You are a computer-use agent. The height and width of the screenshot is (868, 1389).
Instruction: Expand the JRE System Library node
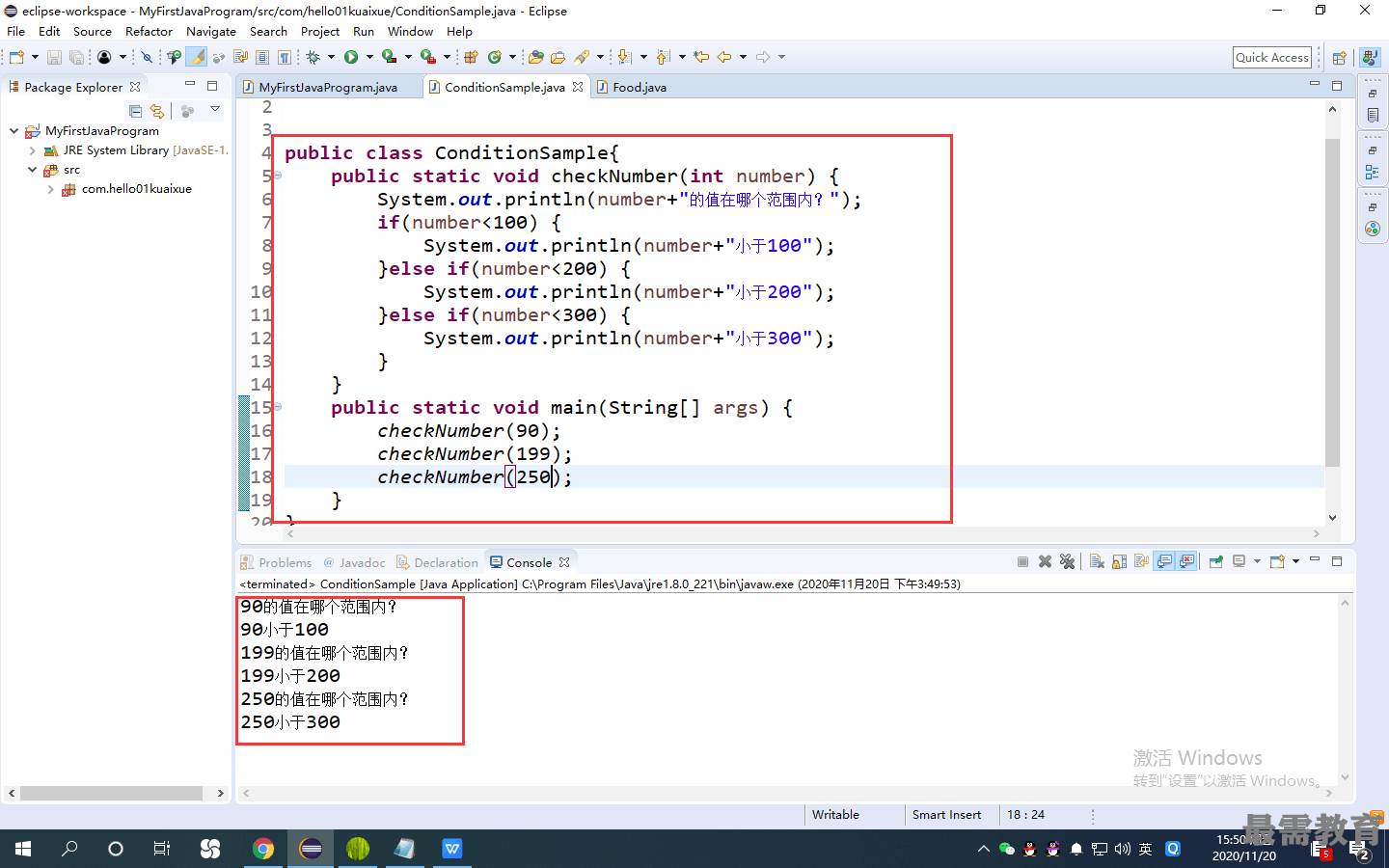32,150
